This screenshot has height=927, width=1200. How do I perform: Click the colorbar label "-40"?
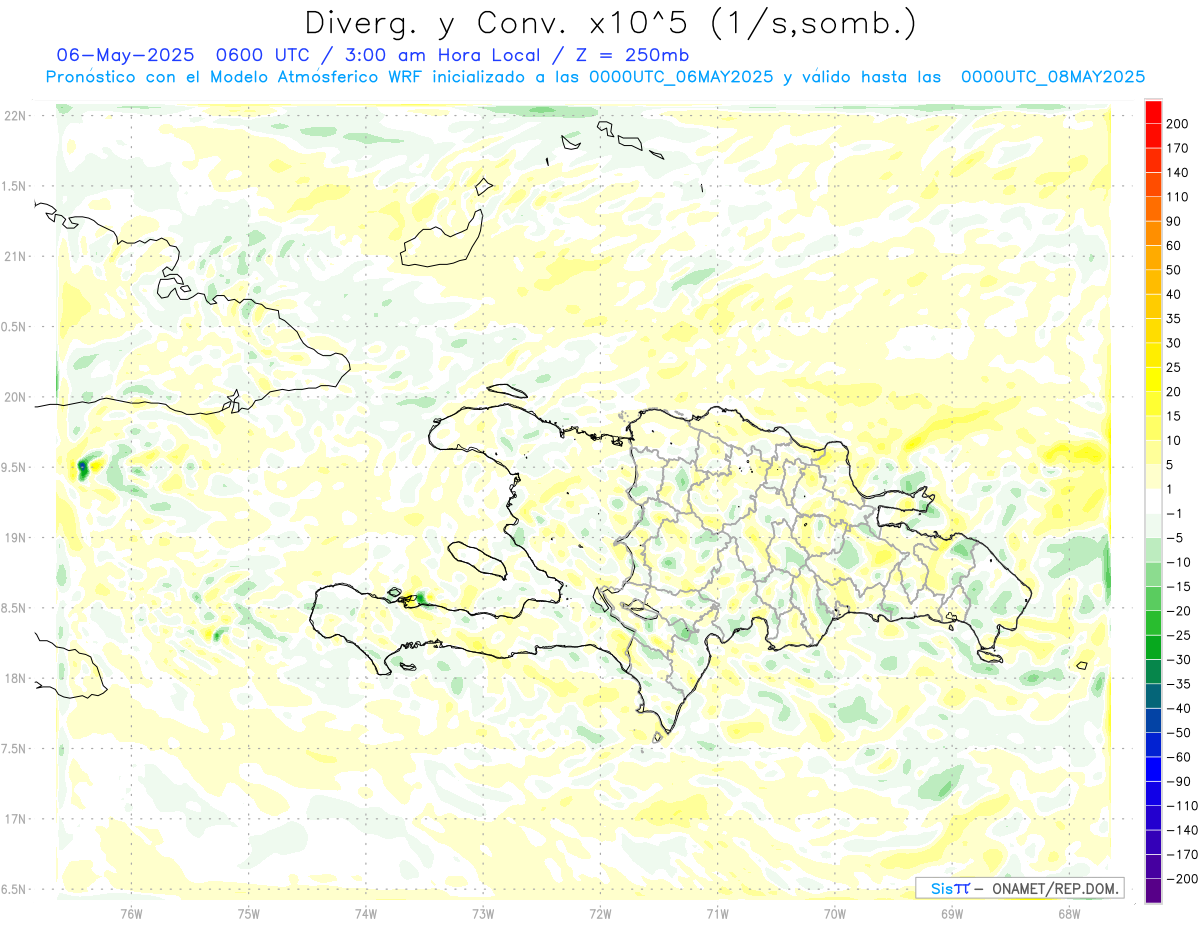(x=1180, y=709)
